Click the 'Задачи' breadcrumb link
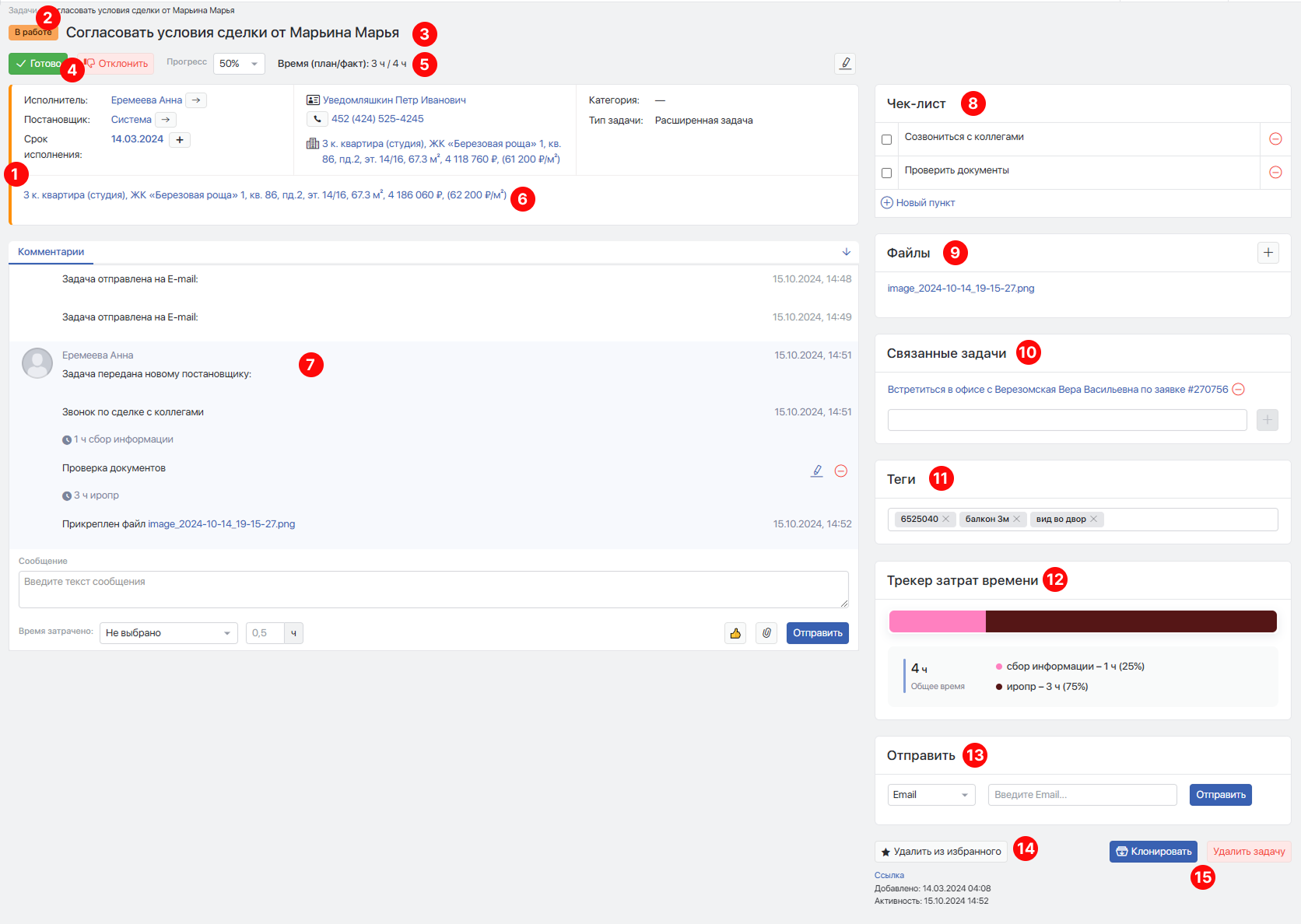This screenshot has width=1301, height=924. click(x=22, y=10)
